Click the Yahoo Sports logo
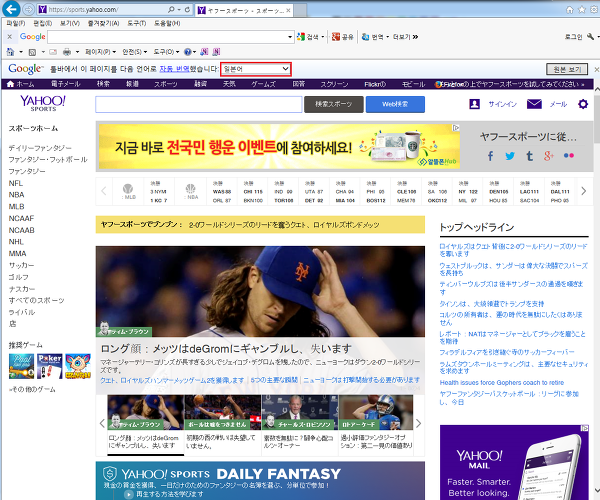 [x=43, y=103]
